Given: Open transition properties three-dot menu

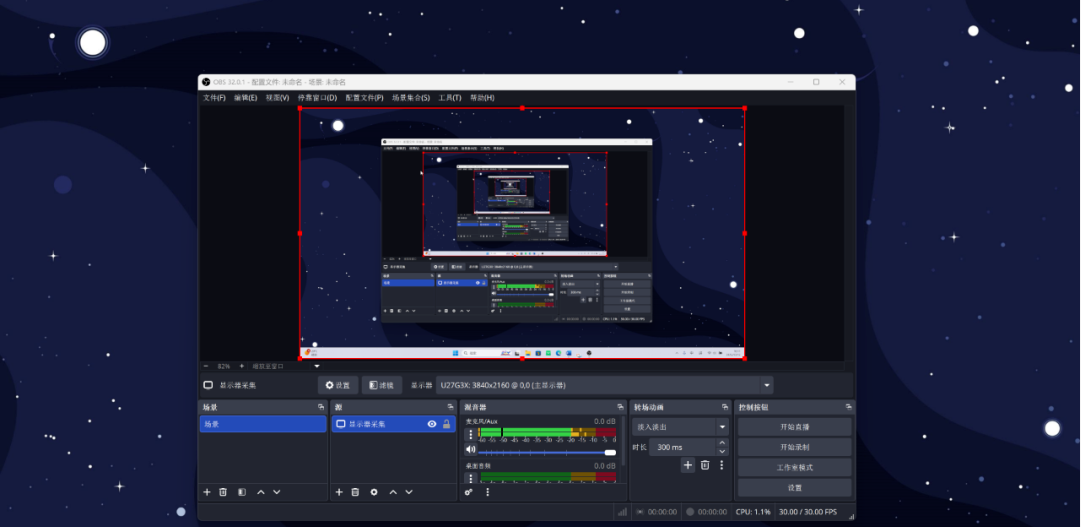Looking at the screenshot, I should (x=721, y=465).
